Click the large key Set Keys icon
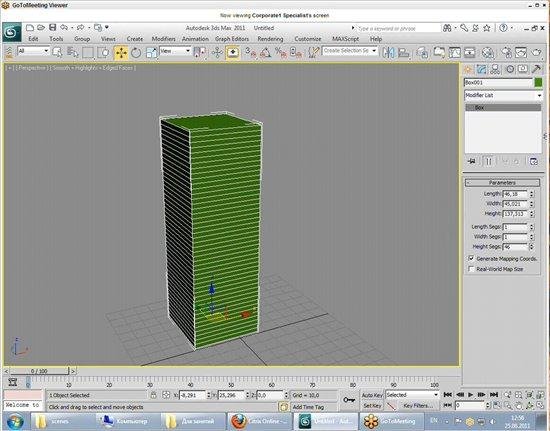Image resolution: width=550 pixels, height=431 pixels. point(349,400)
